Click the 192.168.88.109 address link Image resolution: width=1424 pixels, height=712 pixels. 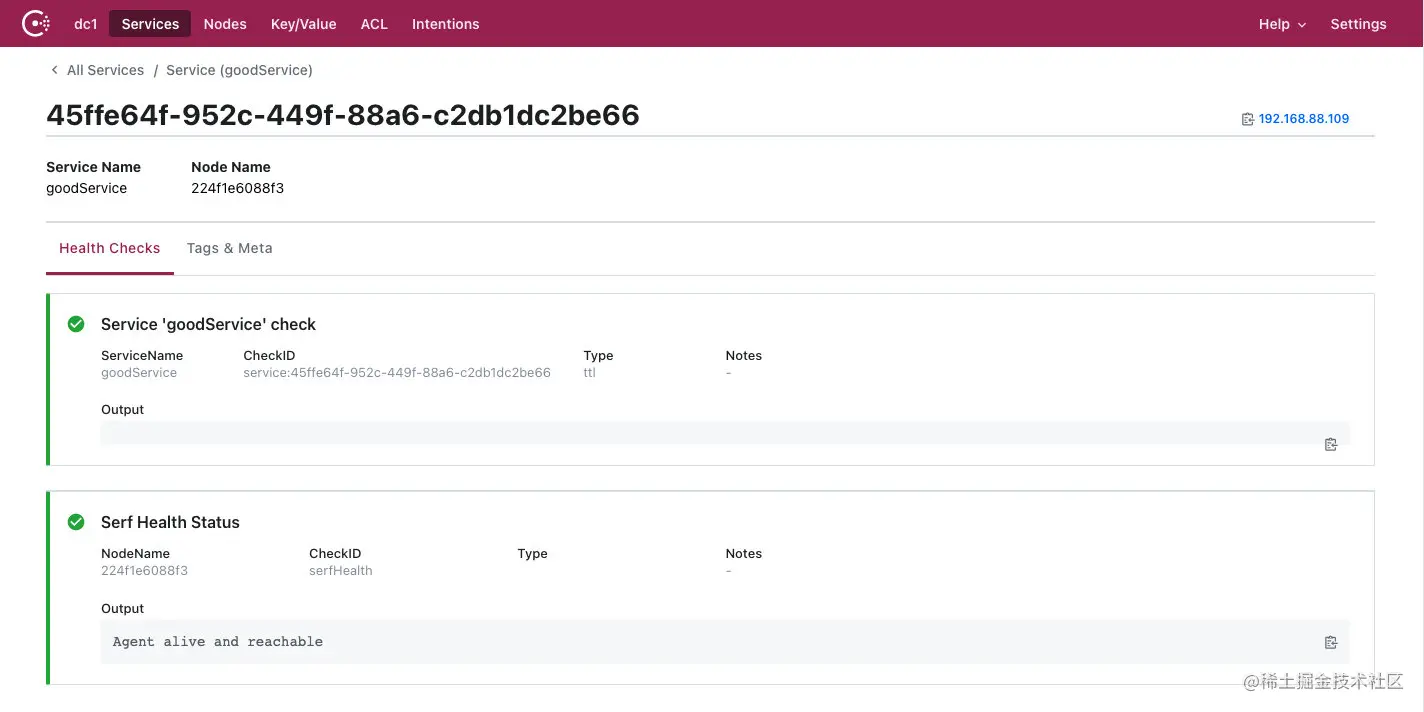(x=1304, y=119)
